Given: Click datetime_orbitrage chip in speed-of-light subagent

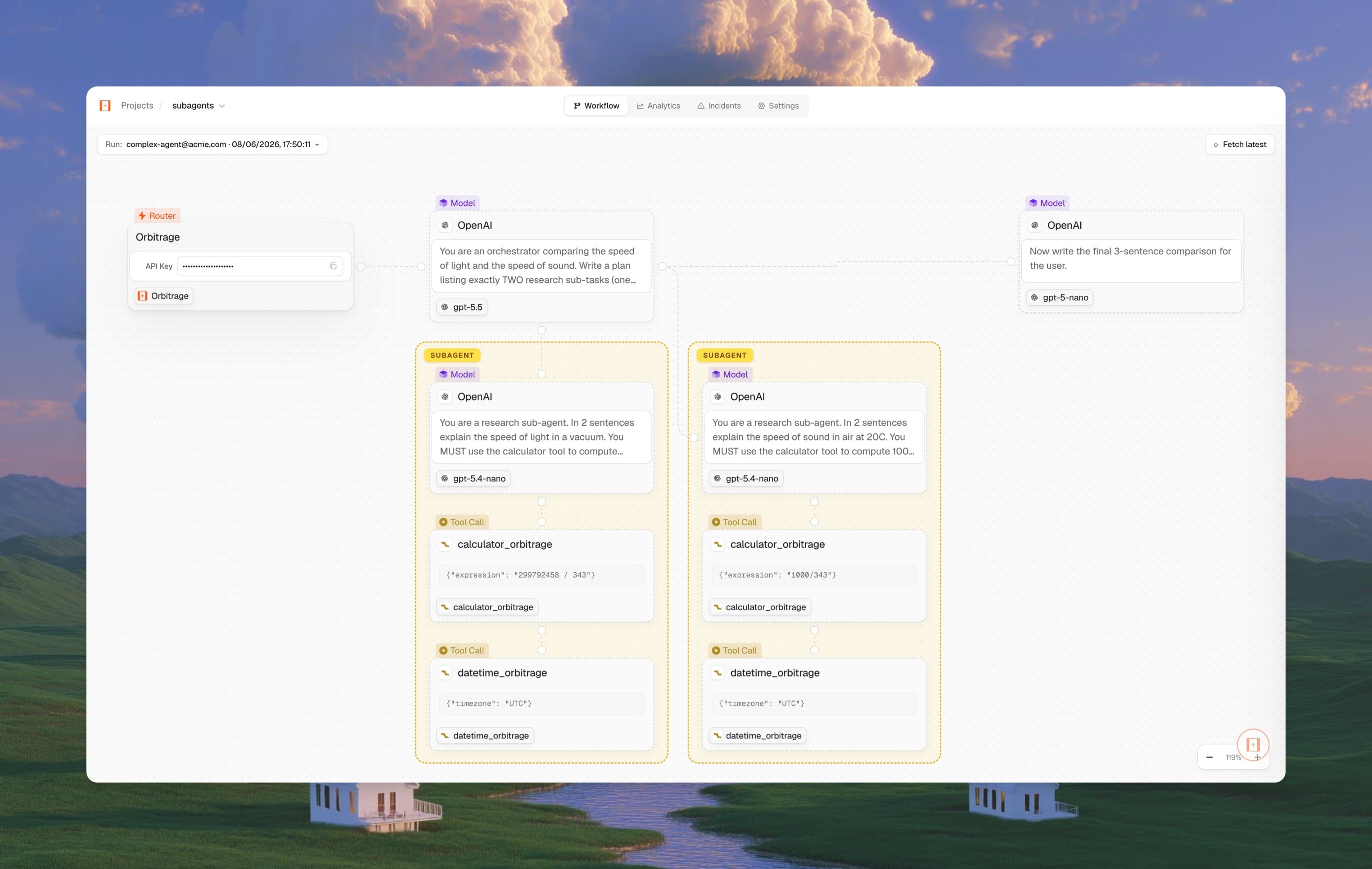Looking at the screenshot, I should click(485, 736).
